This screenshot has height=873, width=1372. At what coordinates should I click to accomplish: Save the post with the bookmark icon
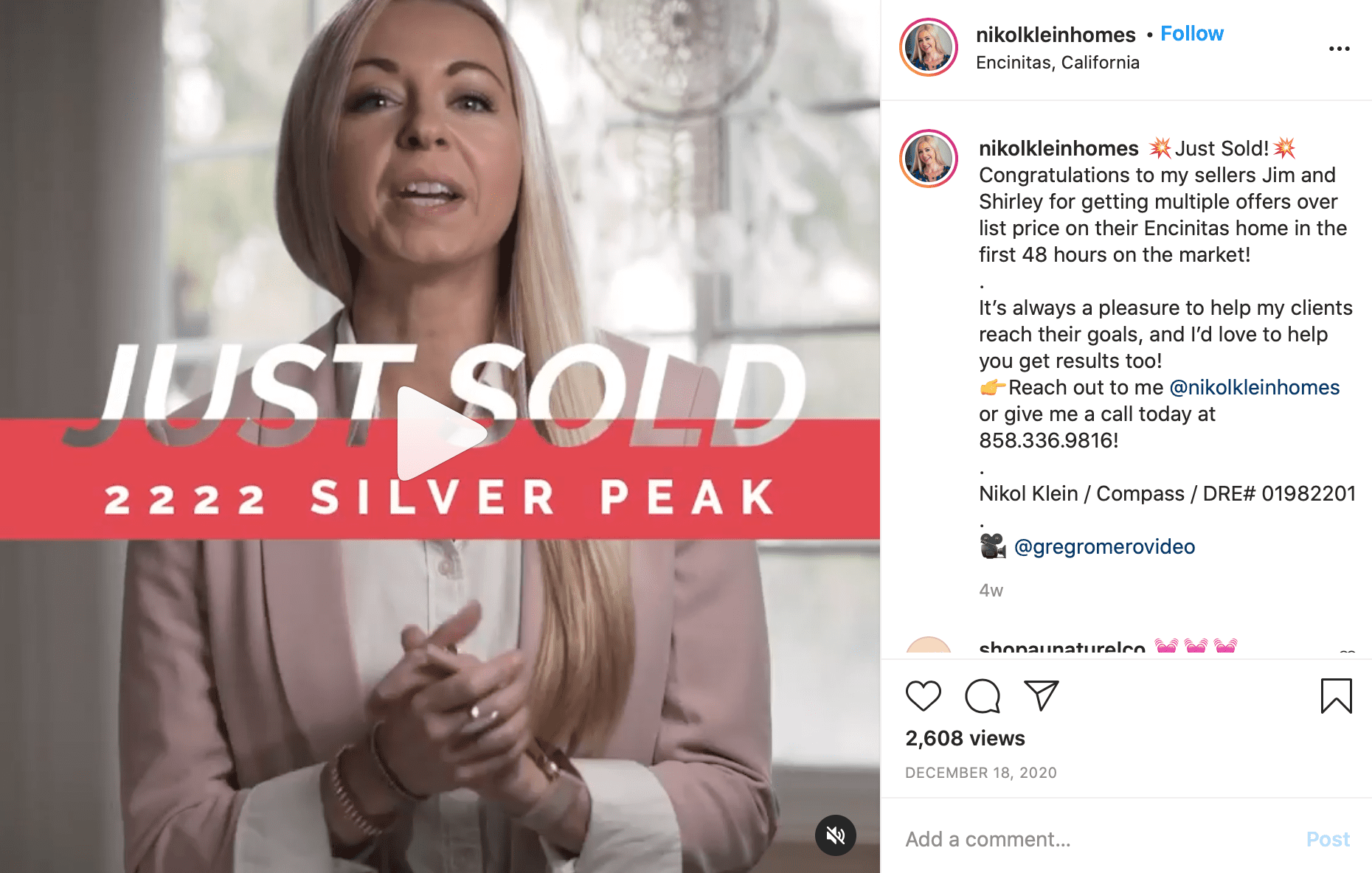pyautogui.click(x=1336, y=696)
